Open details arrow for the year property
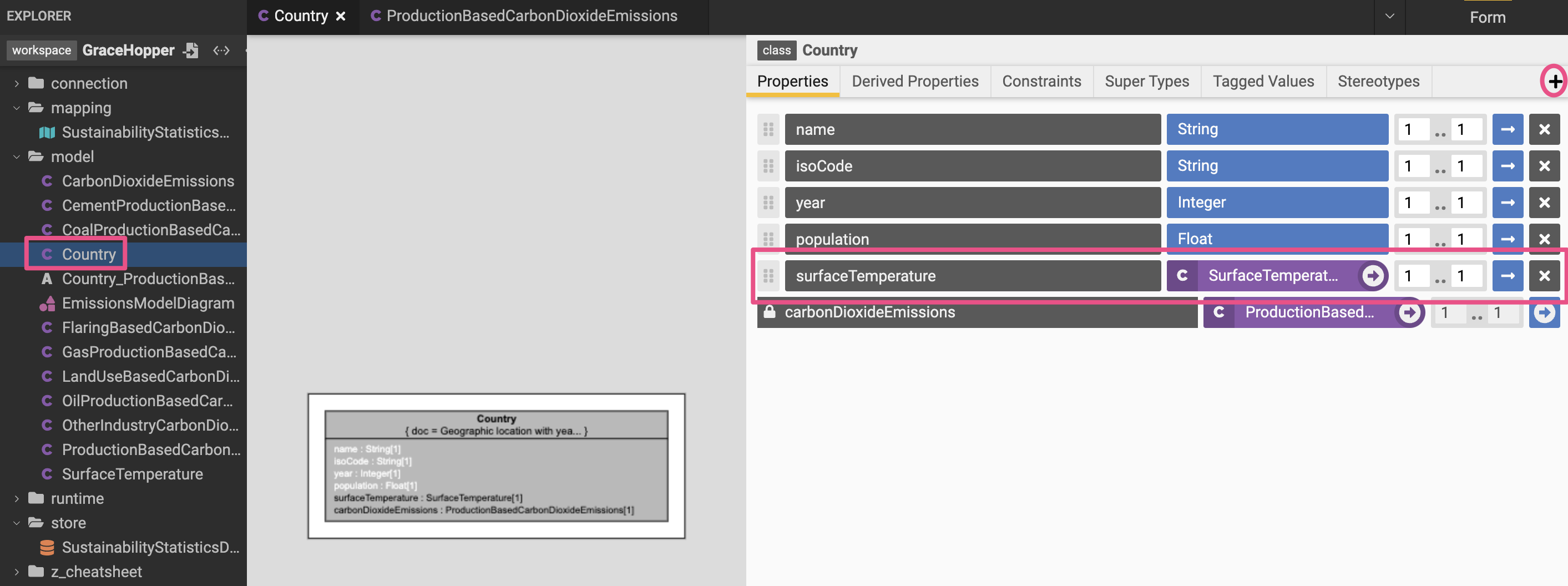The image size is (1568, 586). (x=1508, y=202)
